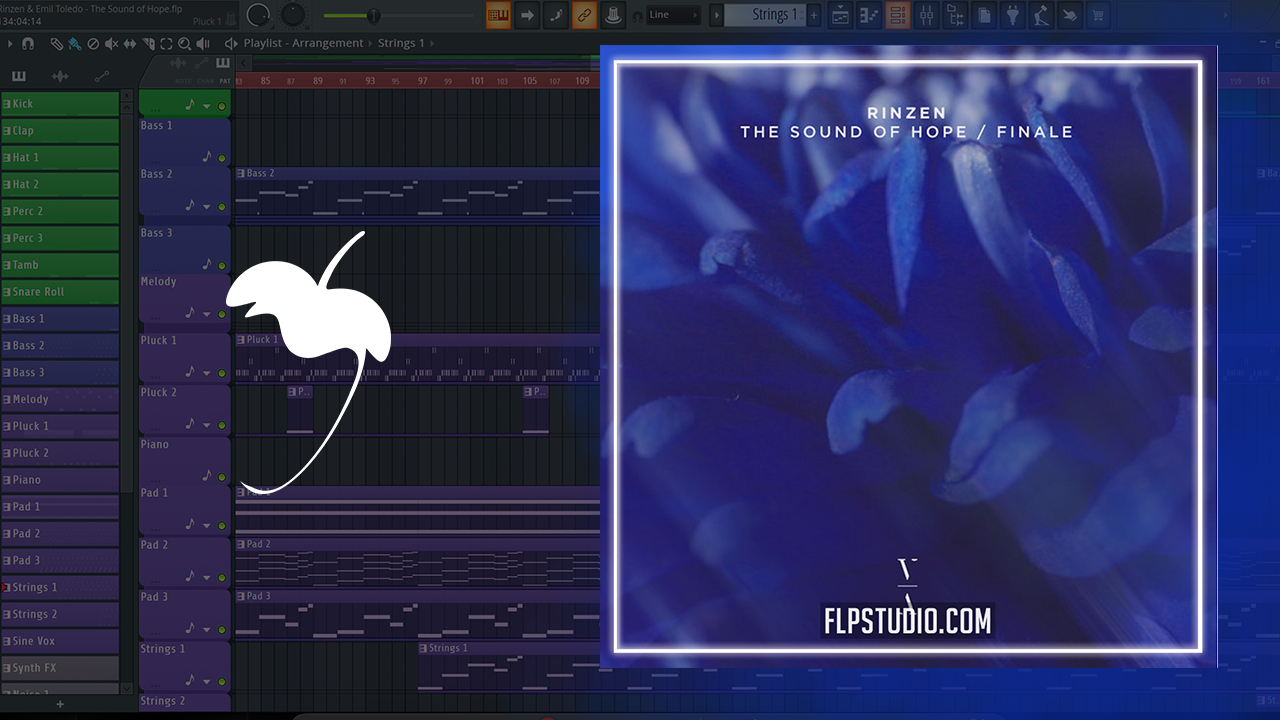Open the Mixer window
Viewport: 1280px width, 720px height.
point(925,15)
